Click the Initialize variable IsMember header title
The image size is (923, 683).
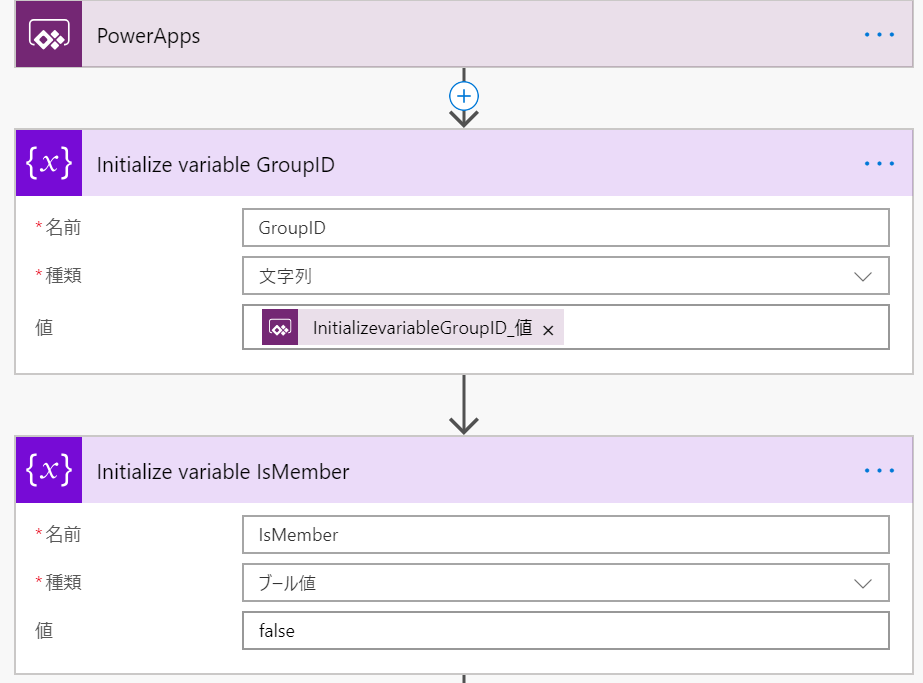click(222, 470)
